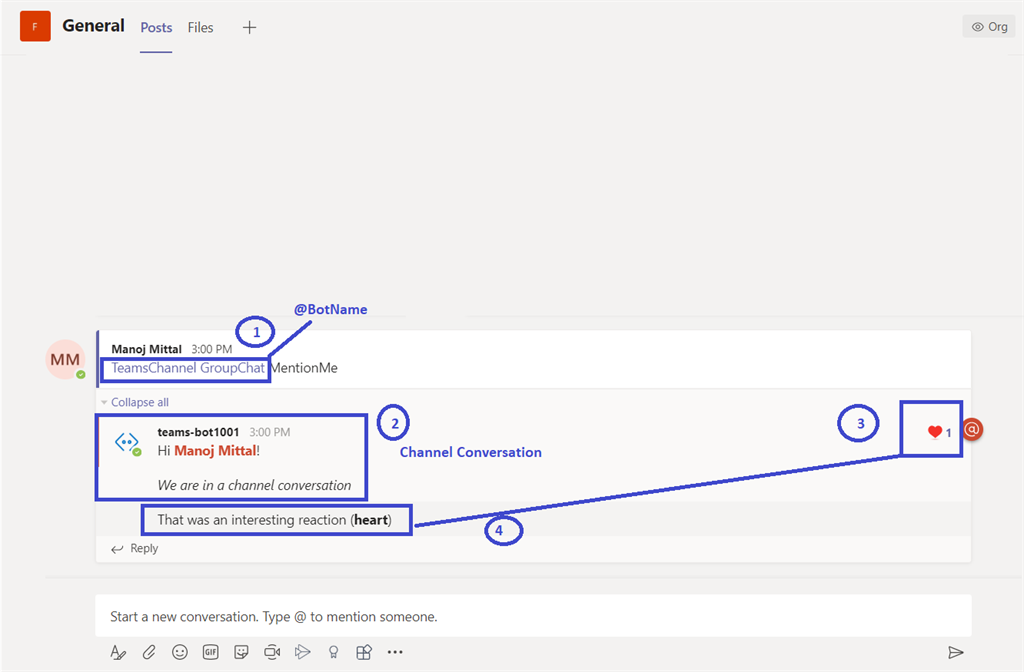
Task: Start a meeting with the Meet now icon
Action: [271, 652]
